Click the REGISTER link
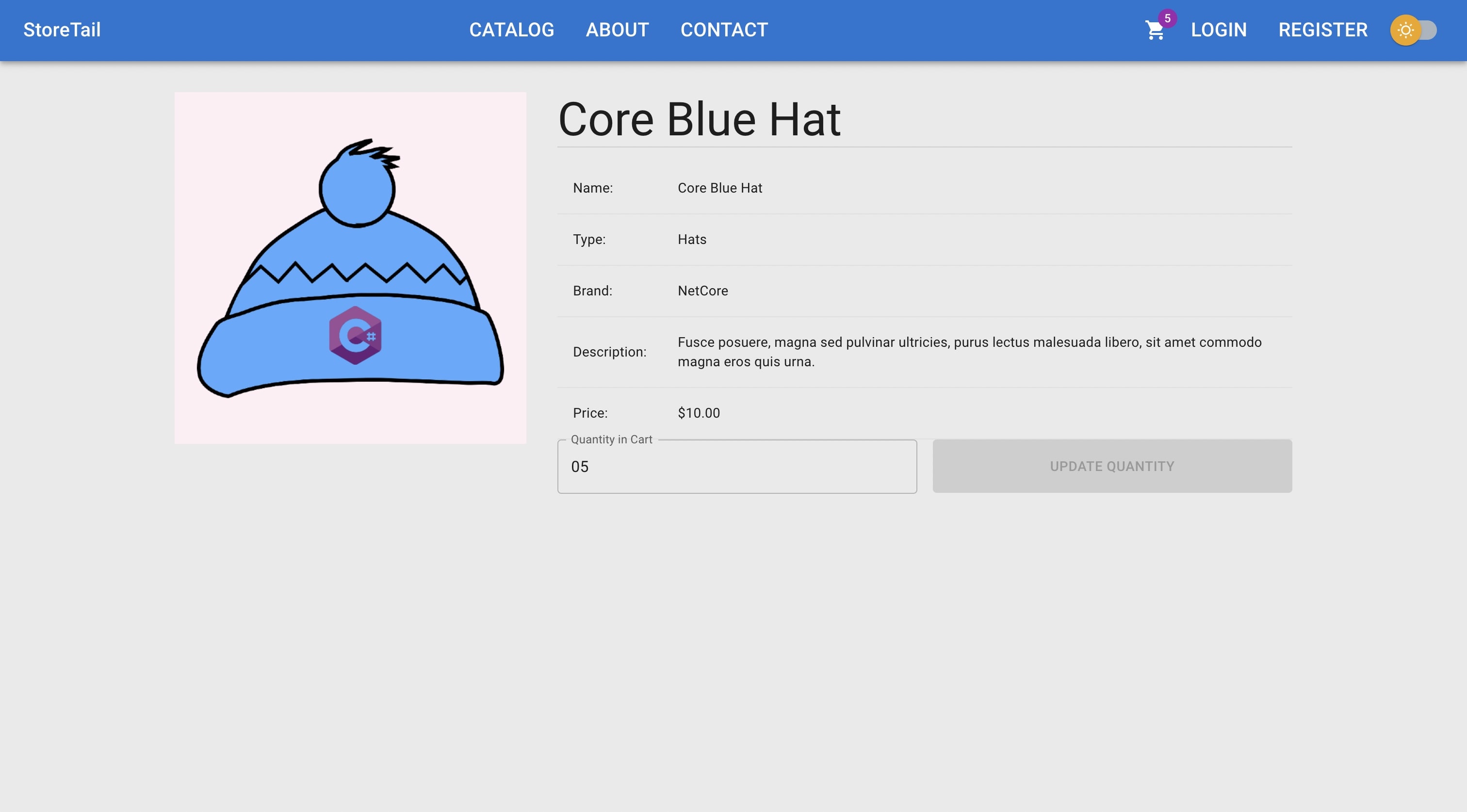 point(1322,30)
